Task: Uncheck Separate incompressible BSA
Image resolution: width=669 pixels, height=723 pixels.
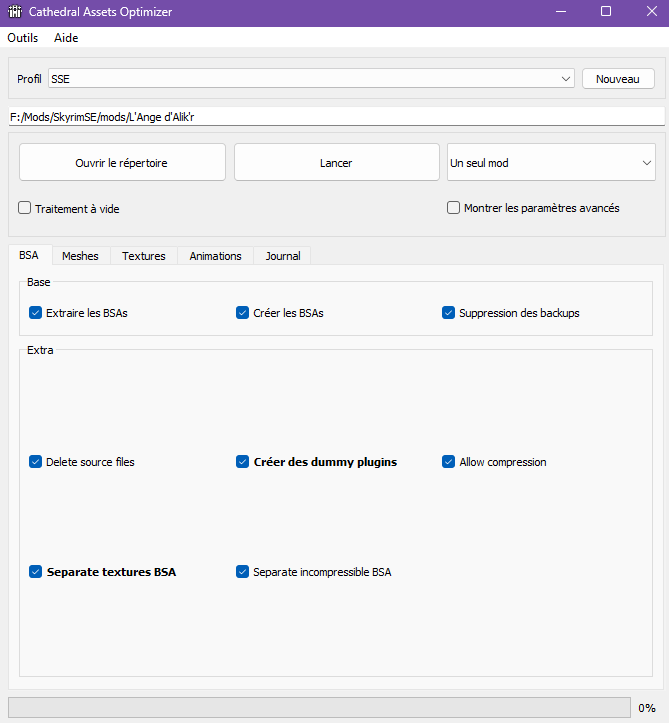Action: [x=243, y=572]
